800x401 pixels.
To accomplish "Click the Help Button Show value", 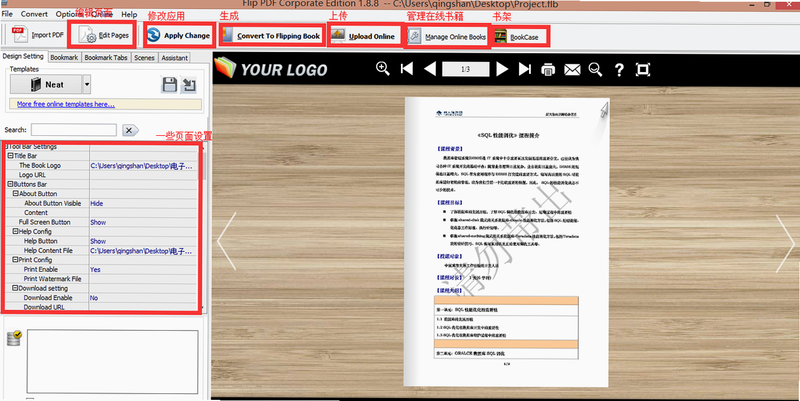I will coord(98,241).
